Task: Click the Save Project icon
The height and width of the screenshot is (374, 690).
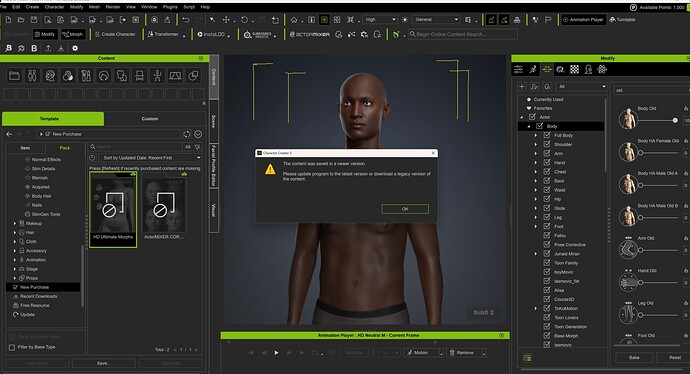Action: coord(34,20)
